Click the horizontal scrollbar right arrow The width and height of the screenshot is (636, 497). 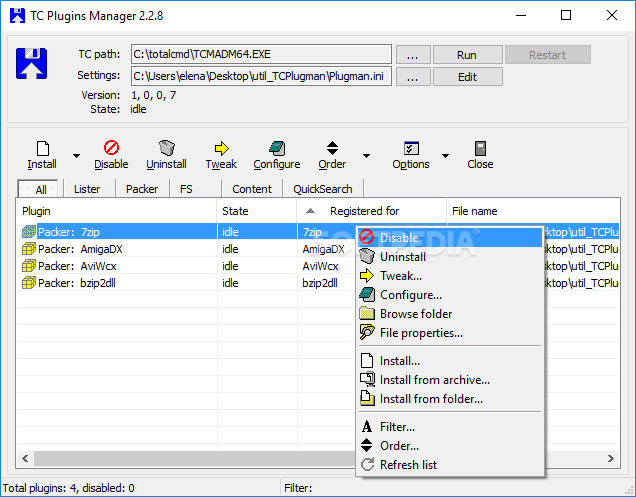point(611,458)
